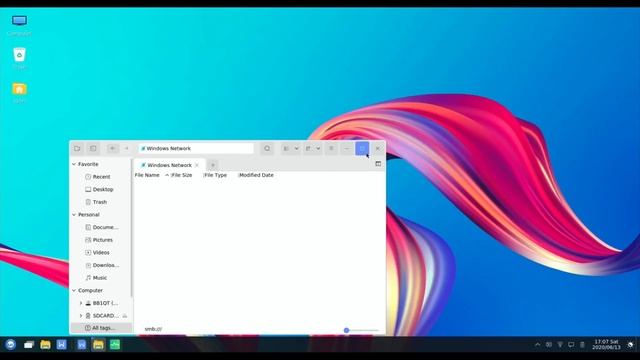Open the clock showing 17:07 Sat
The image size is (640, 360).
[606, 344]
